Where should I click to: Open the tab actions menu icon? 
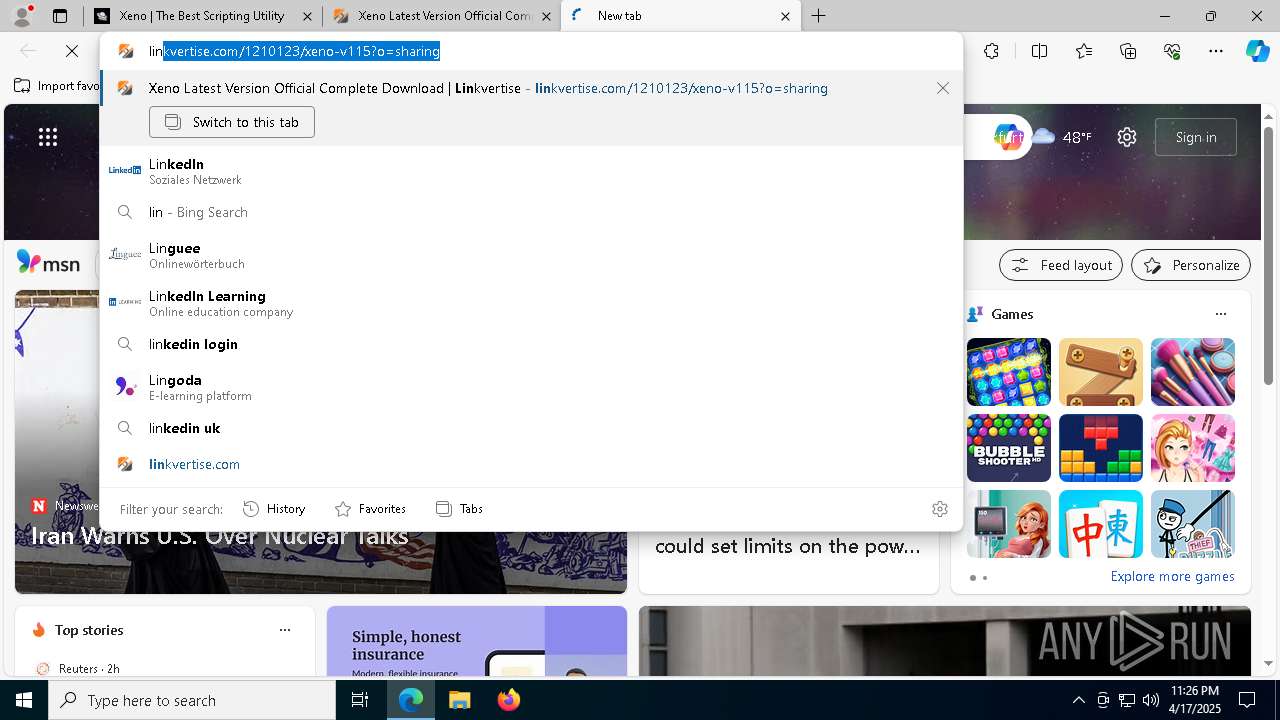[x=60, y=16]
